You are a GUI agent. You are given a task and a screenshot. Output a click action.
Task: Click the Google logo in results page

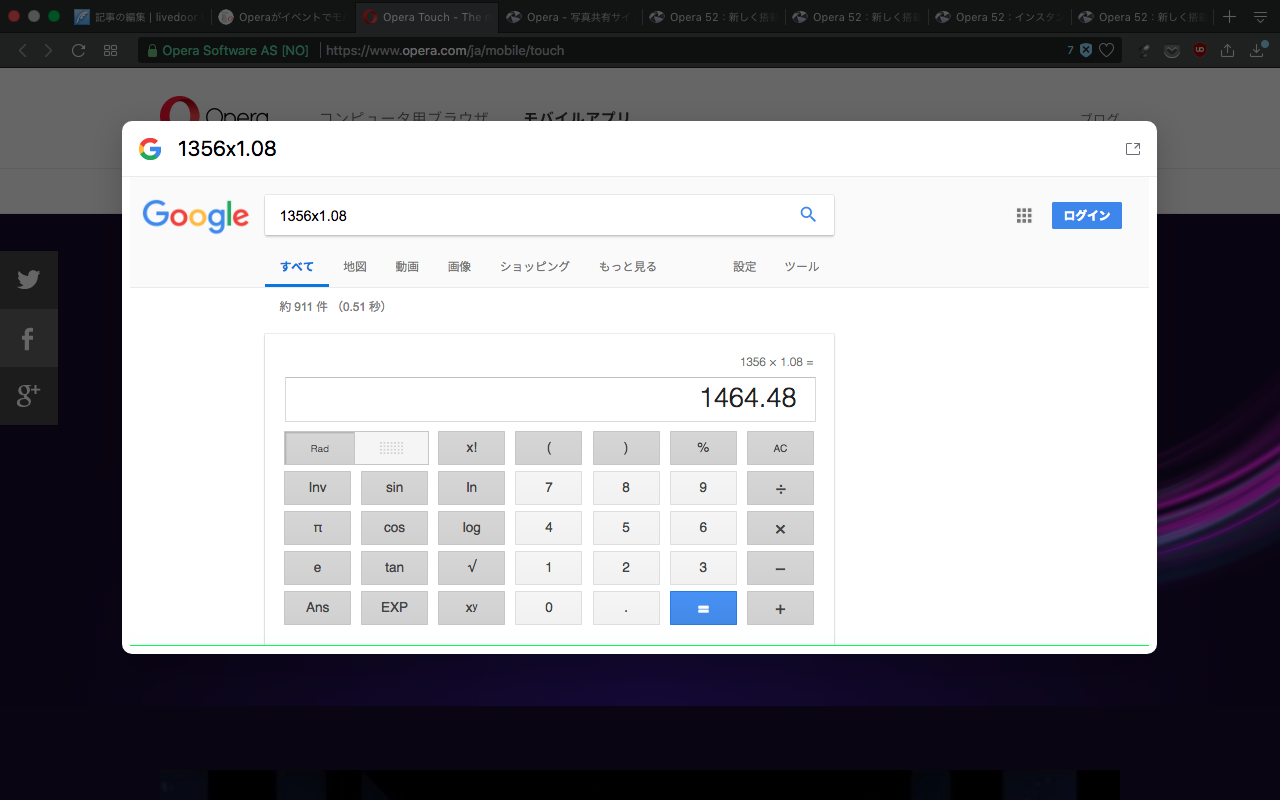pyautogui.click(x=196, y=216)
